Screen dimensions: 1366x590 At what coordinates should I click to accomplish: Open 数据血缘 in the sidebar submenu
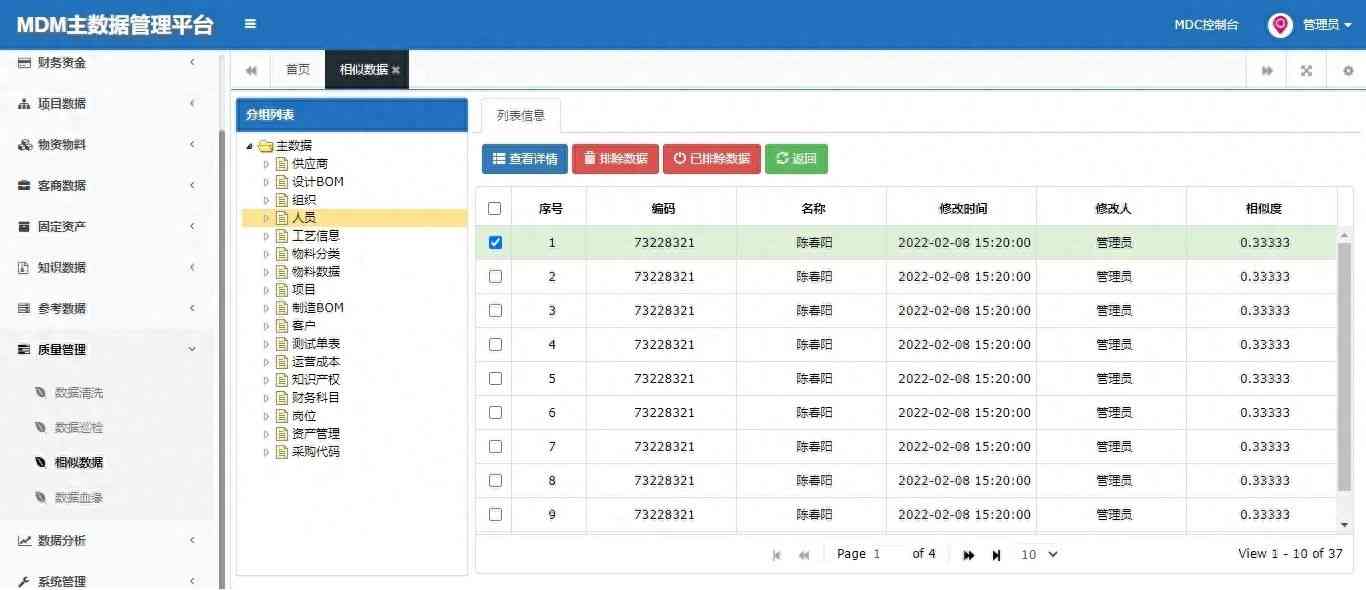click(79, 497)
